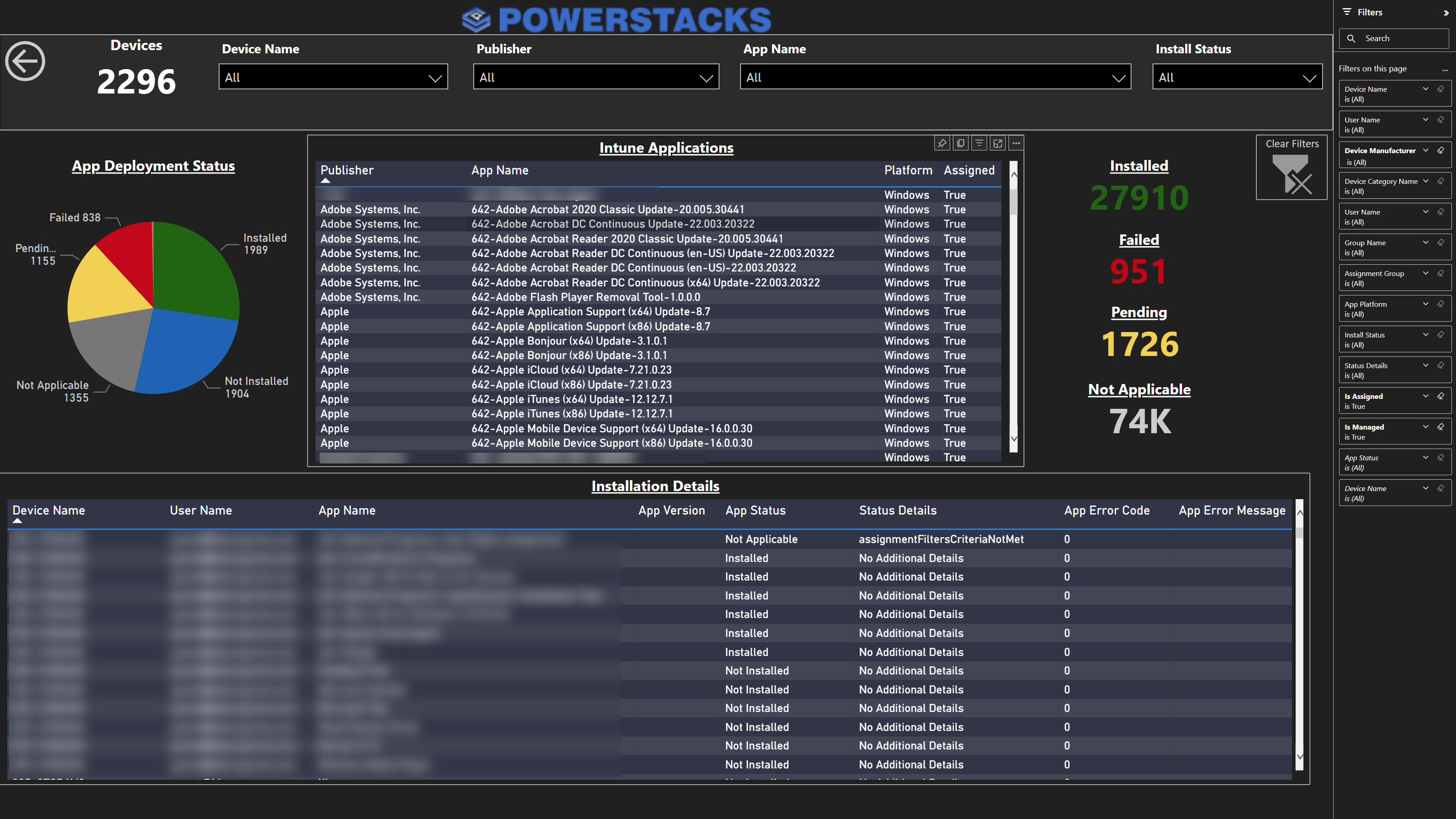1456x819 pixels.
Task: Clear the Is Managed filter eraser
Action: coord(1441,427)
